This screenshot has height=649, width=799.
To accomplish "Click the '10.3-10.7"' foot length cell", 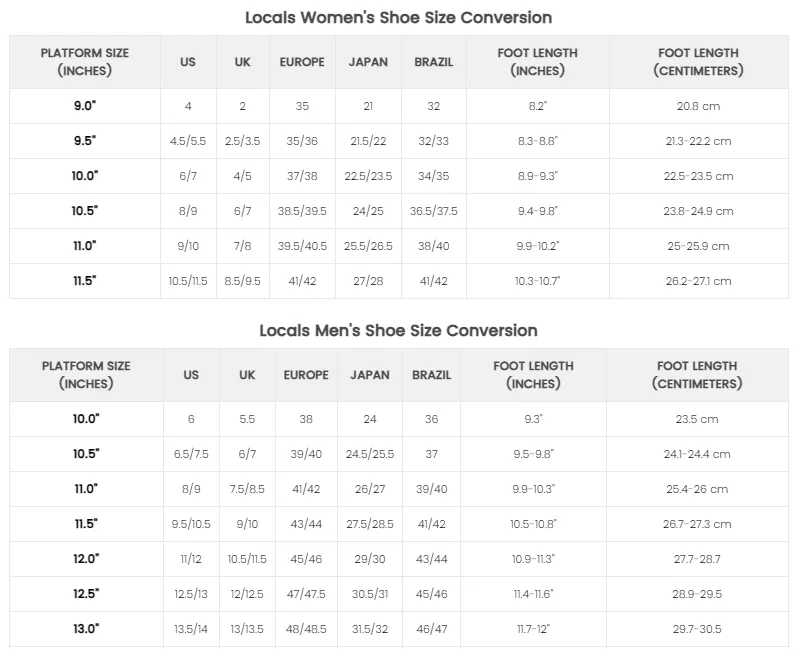I will pos(538,281).
